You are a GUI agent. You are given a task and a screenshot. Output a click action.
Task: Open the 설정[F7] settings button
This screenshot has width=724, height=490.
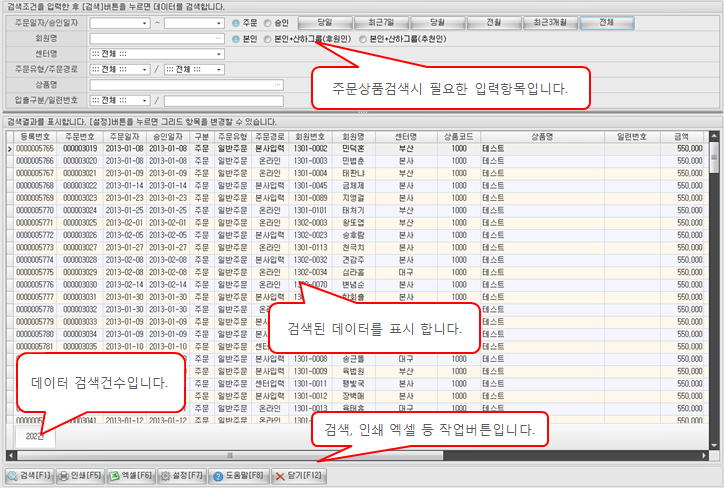[181, 476]
